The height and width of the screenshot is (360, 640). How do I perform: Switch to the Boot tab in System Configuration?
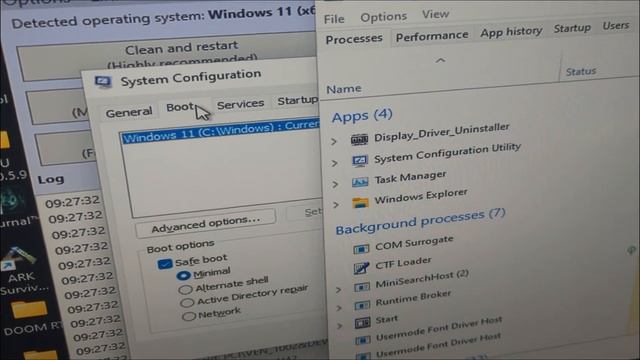pos(180,107)
